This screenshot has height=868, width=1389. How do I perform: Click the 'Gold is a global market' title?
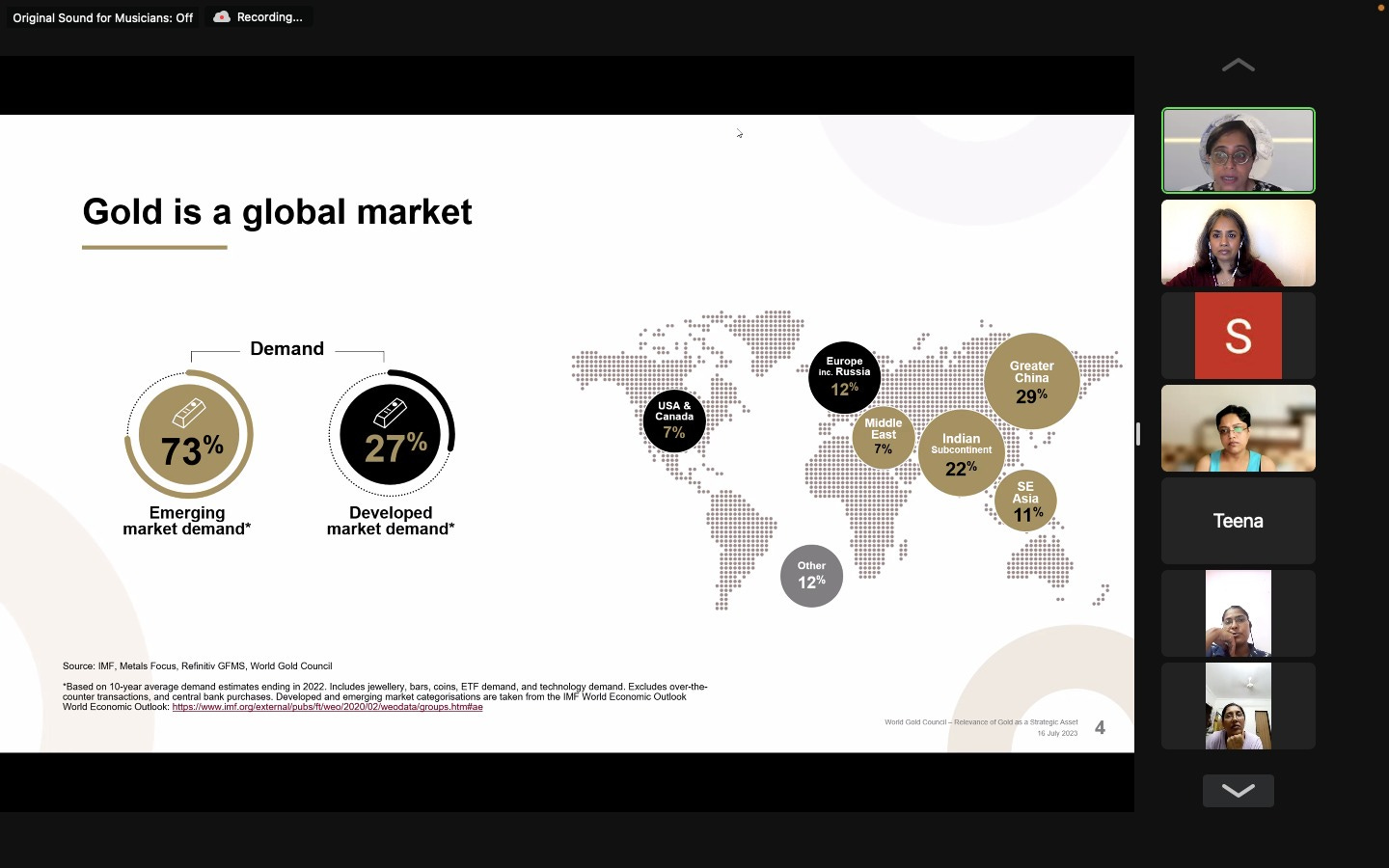(277, 212)
